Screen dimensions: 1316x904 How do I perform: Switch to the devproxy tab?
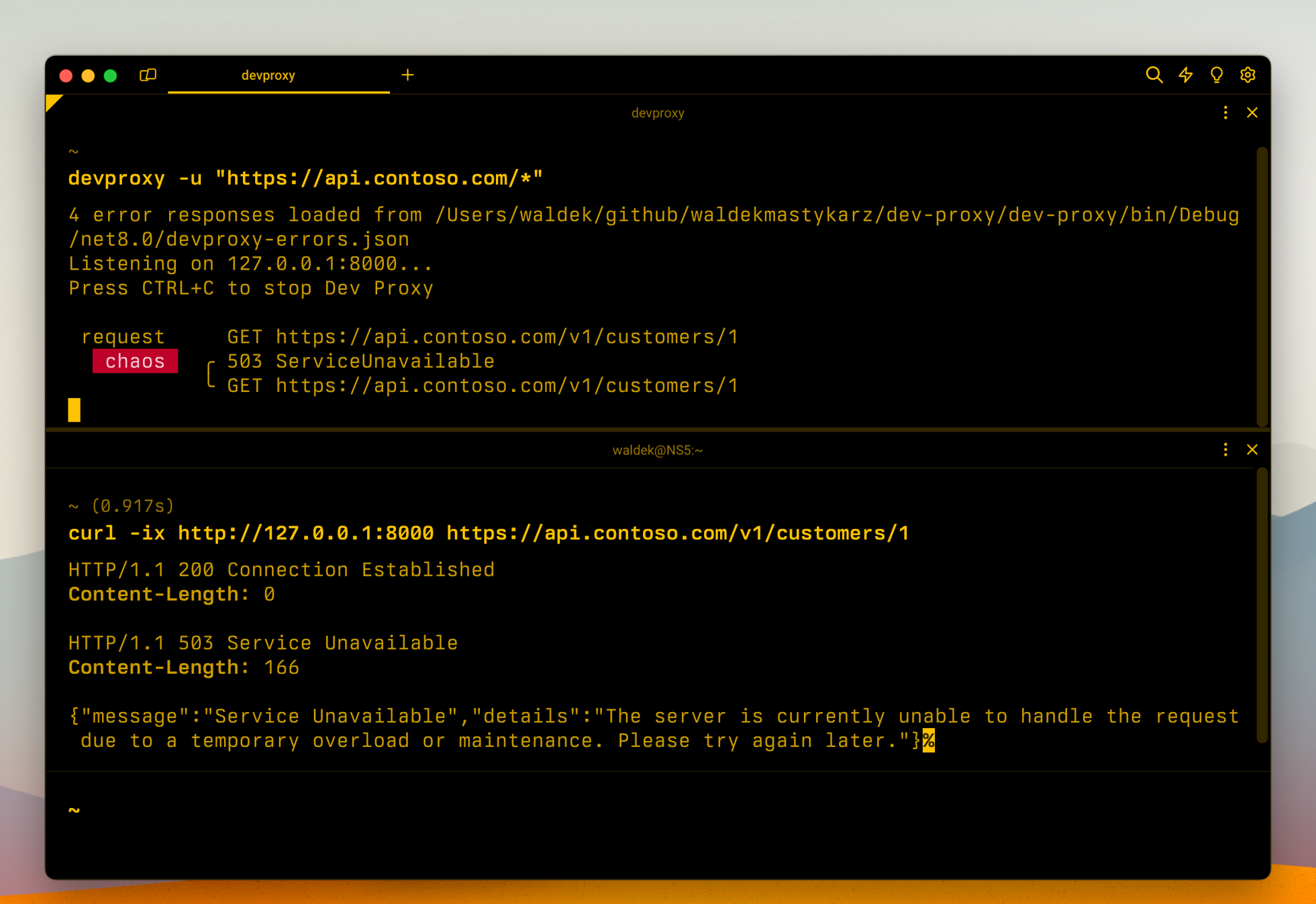(268, 75)
